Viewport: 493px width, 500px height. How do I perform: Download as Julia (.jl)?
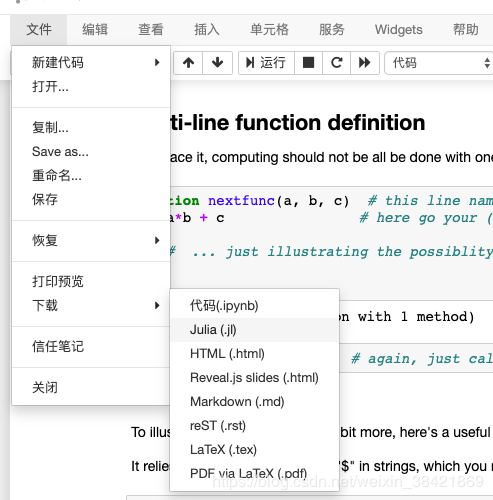255,330
